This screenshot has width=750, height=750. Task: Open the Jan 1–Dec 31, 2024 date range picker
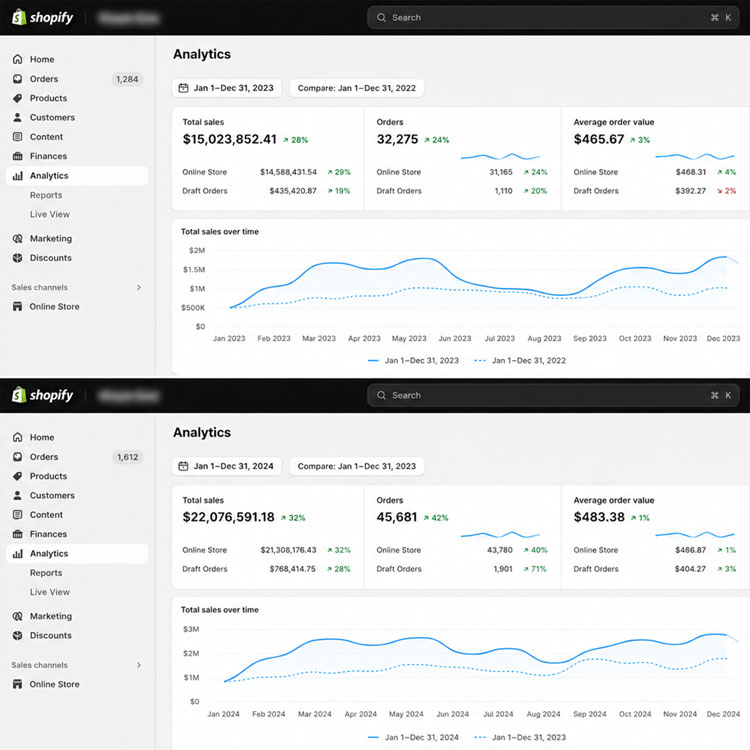pos(226,466)
